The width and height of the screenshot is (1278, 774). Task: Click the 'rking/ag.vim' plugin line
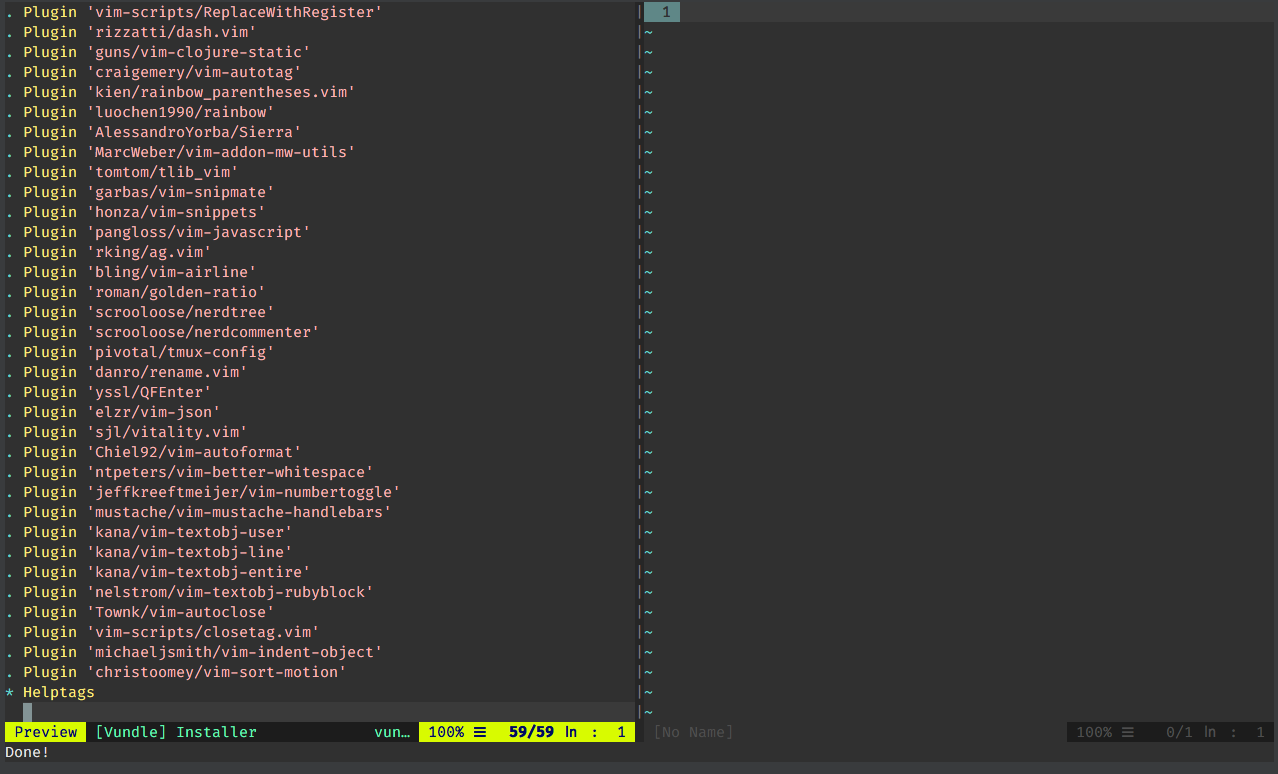tap(108, 252)
